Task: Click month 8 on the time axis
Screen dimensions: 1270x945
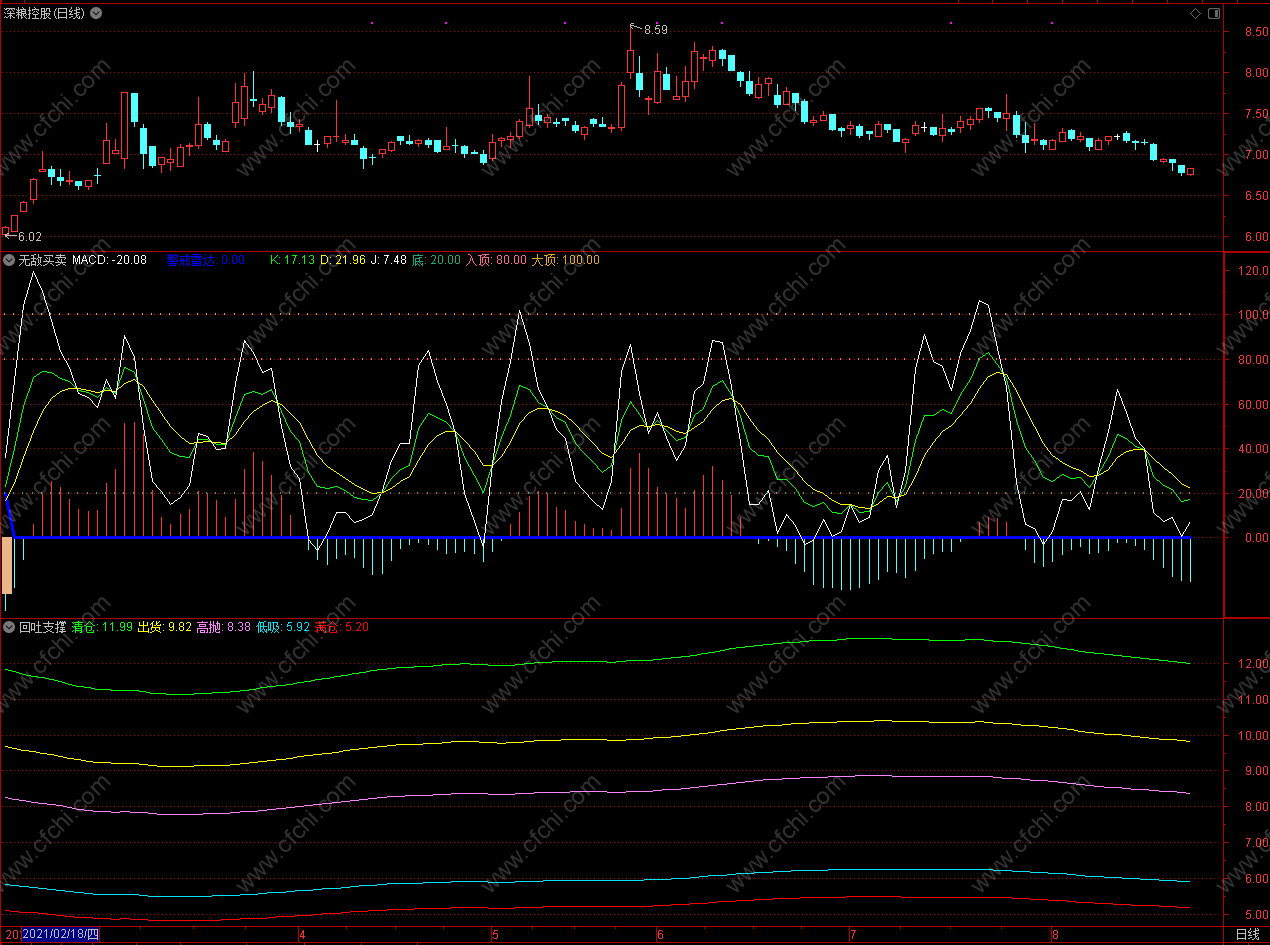Action: (x=1055, y=934)
